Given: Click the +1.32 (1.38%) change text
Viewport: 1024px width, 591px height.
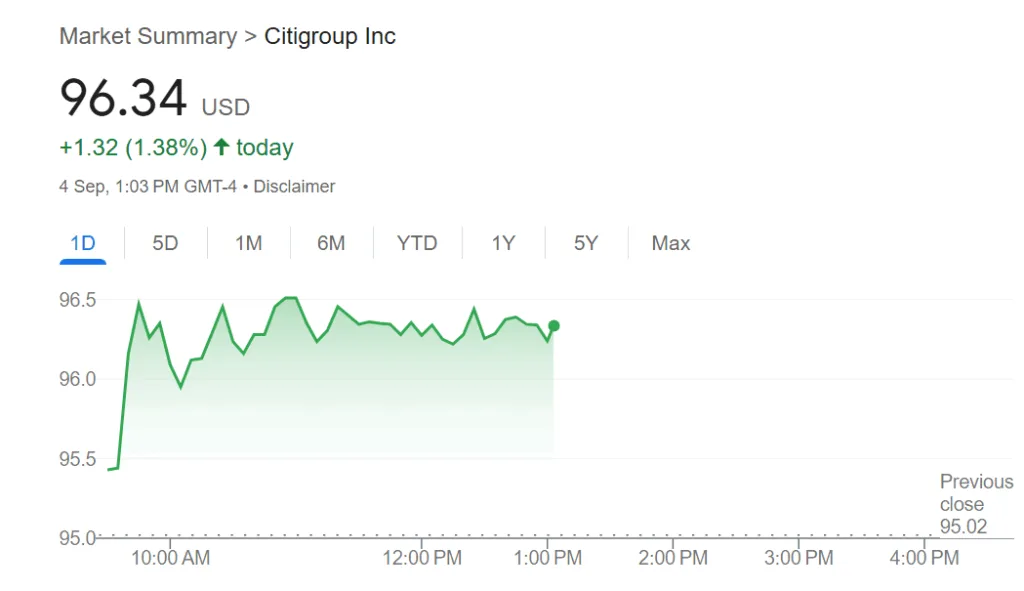Looking at the screenshot, I should pos(133,148).
